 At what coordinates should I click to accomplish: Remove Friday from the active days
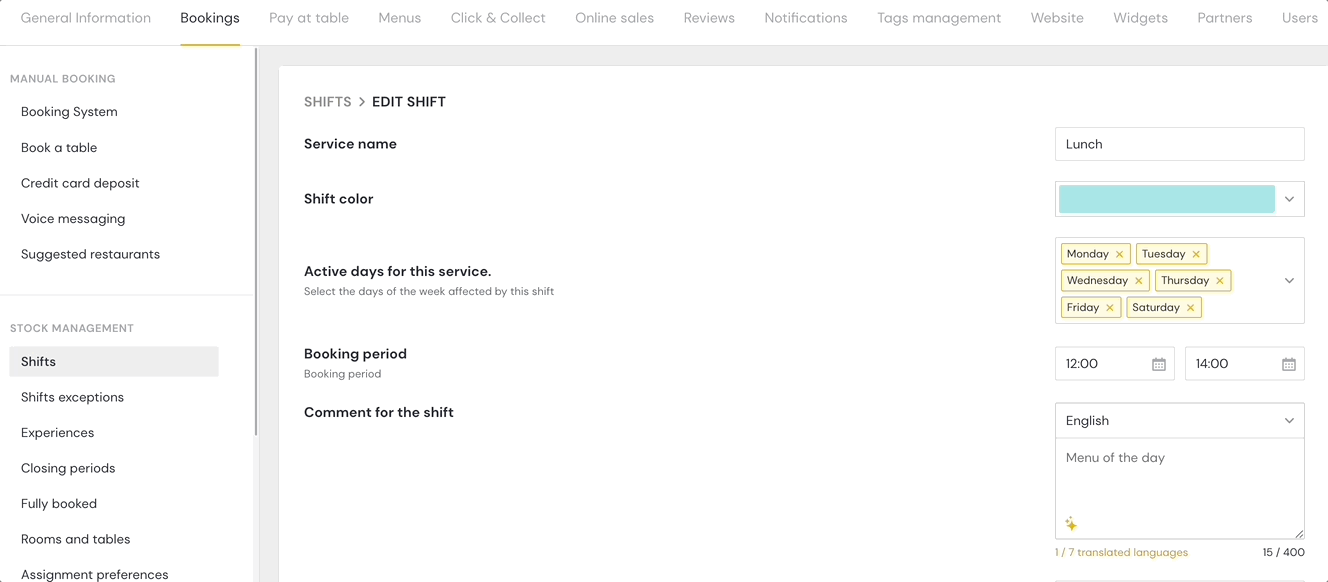pyautogui.click(x=1110, y=308)
